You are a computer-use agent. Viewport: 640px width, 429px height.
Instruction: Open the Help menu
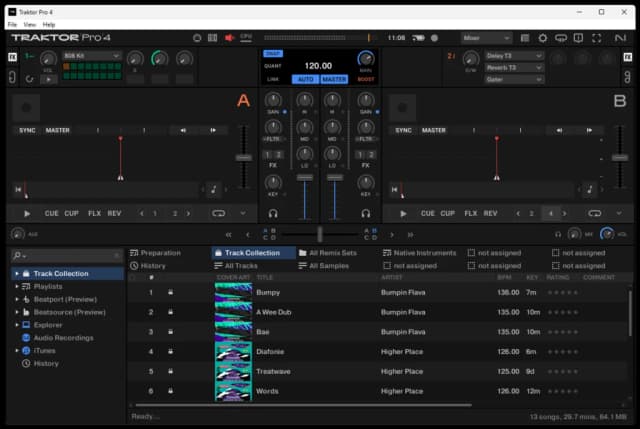point(49,24)
